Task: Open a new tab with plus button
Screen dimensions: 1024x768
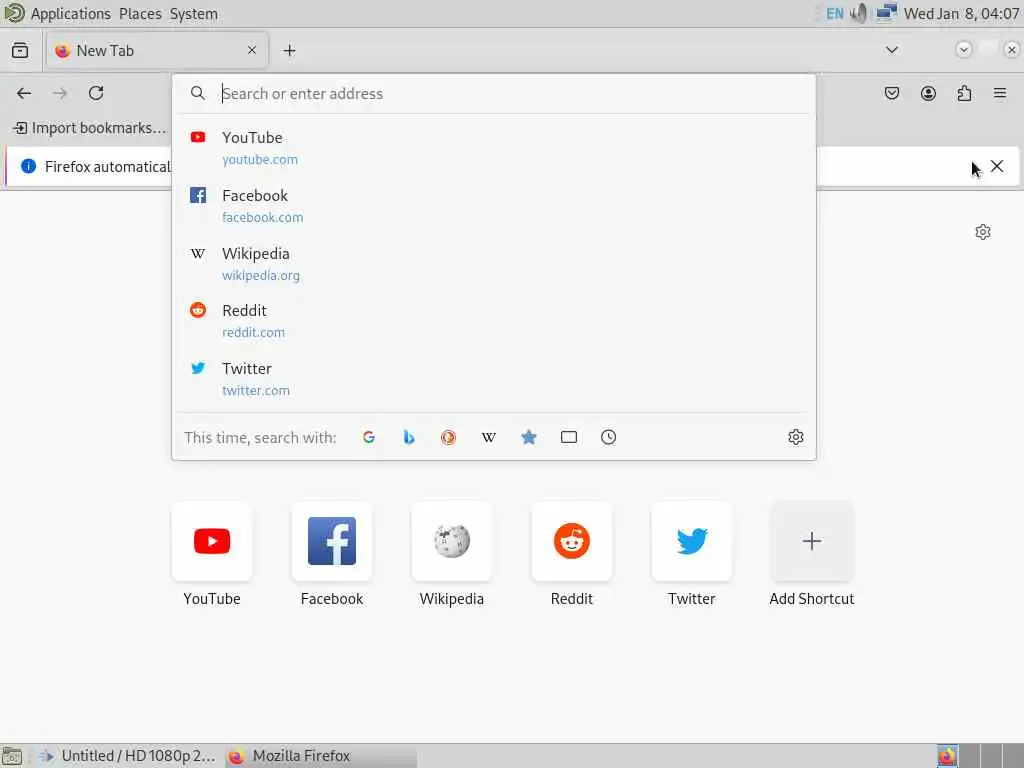Action: pyautogui.click(x=289, y=50)
